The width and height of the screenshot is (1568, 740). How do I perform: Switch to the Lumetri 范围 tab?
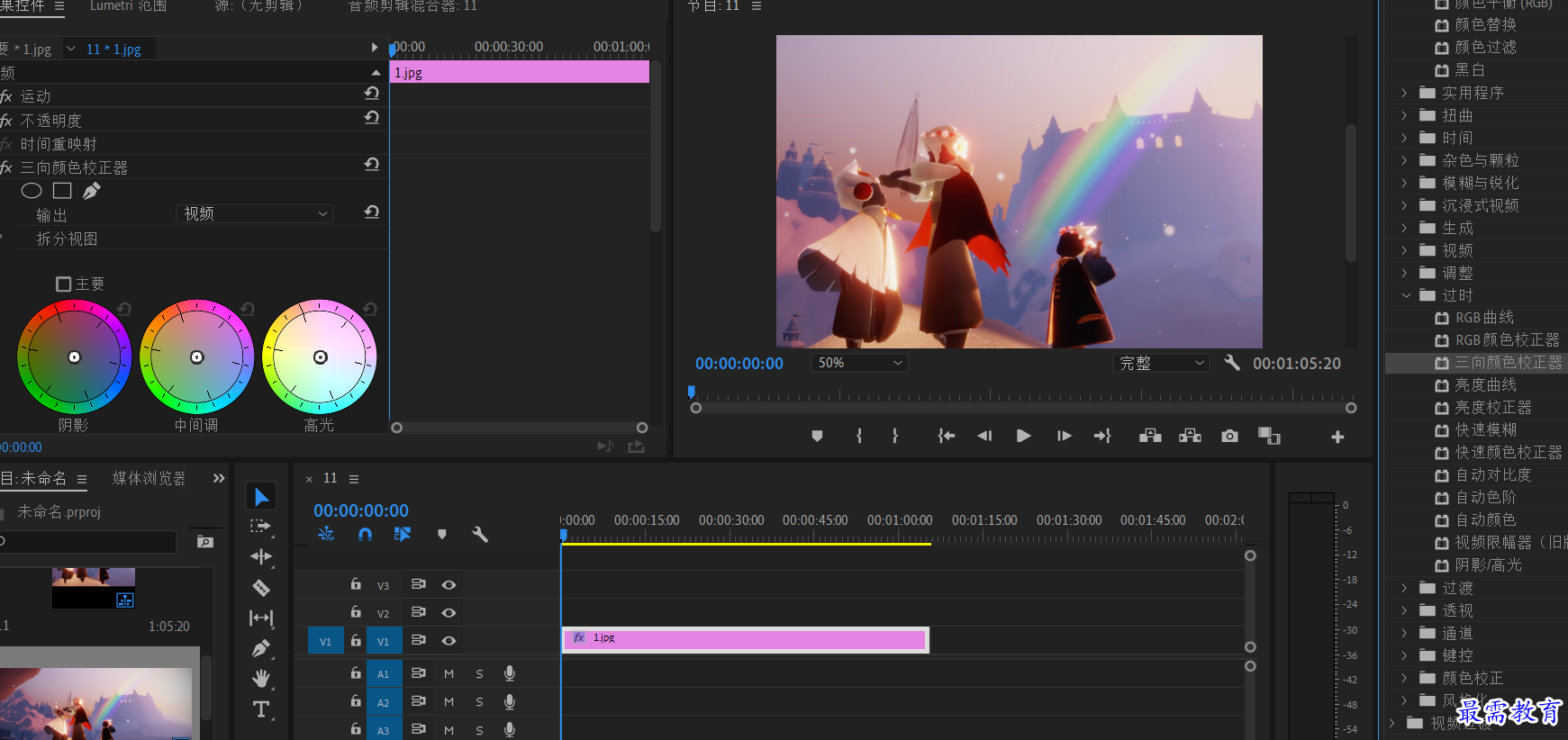(x=128, y=6)
